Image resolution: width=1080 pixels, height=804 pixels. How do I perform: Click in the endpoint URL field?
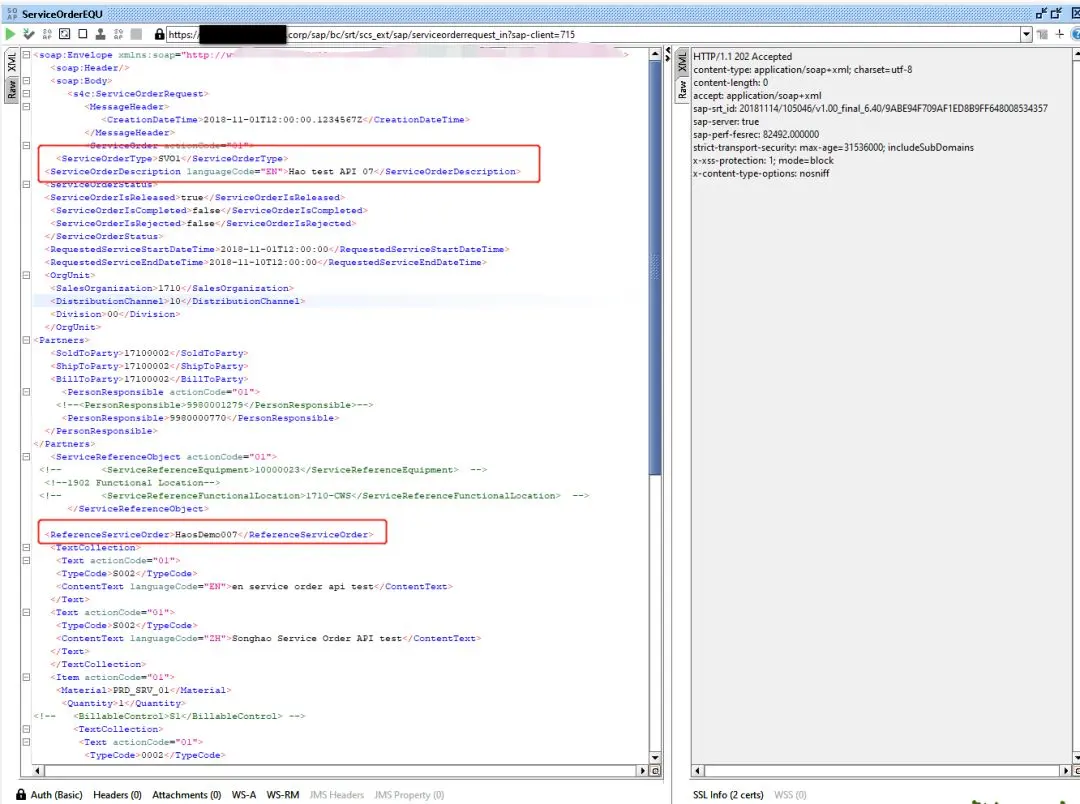(592, 34)
